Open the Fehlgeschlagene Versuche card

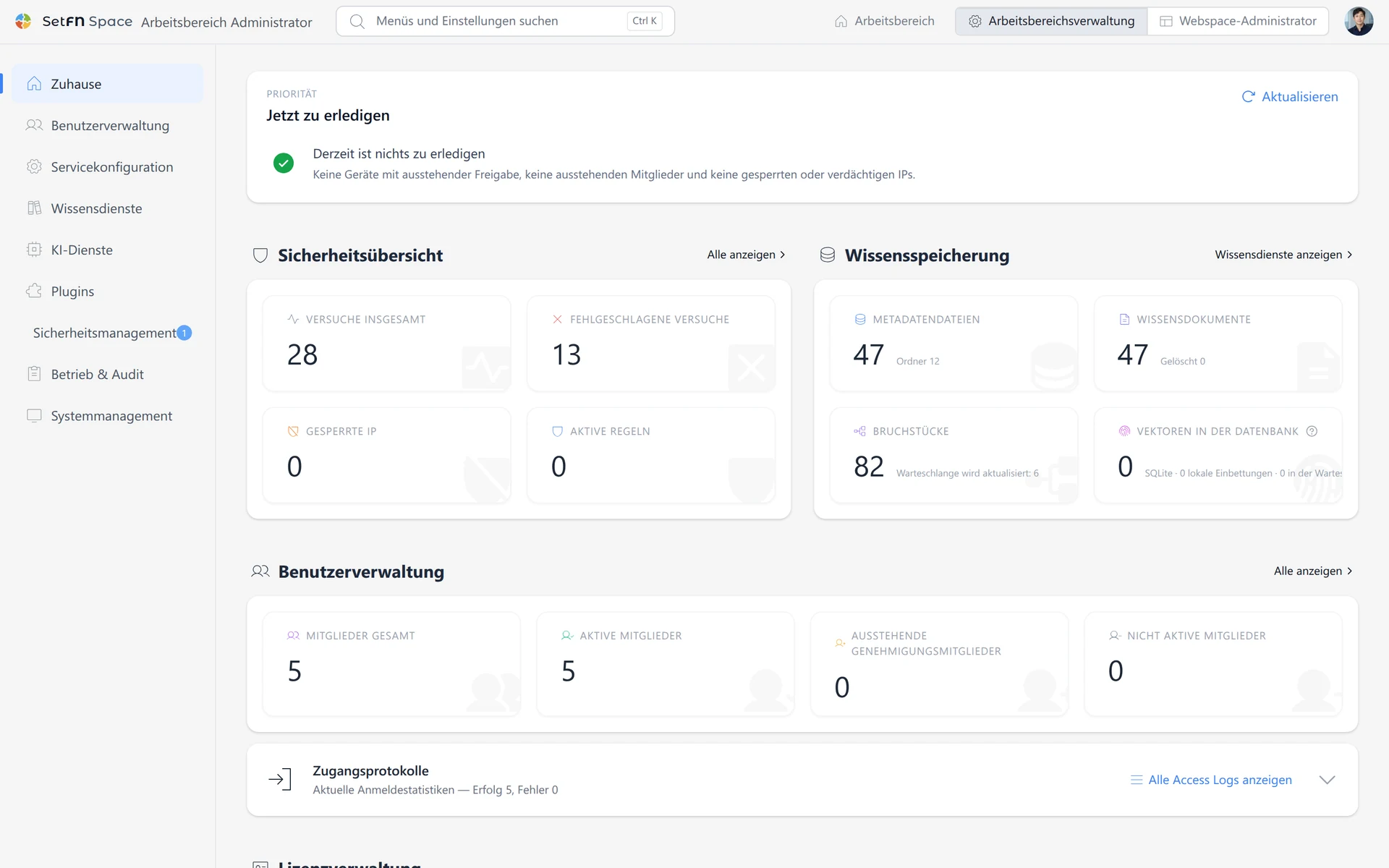click(x=651, y=344)
